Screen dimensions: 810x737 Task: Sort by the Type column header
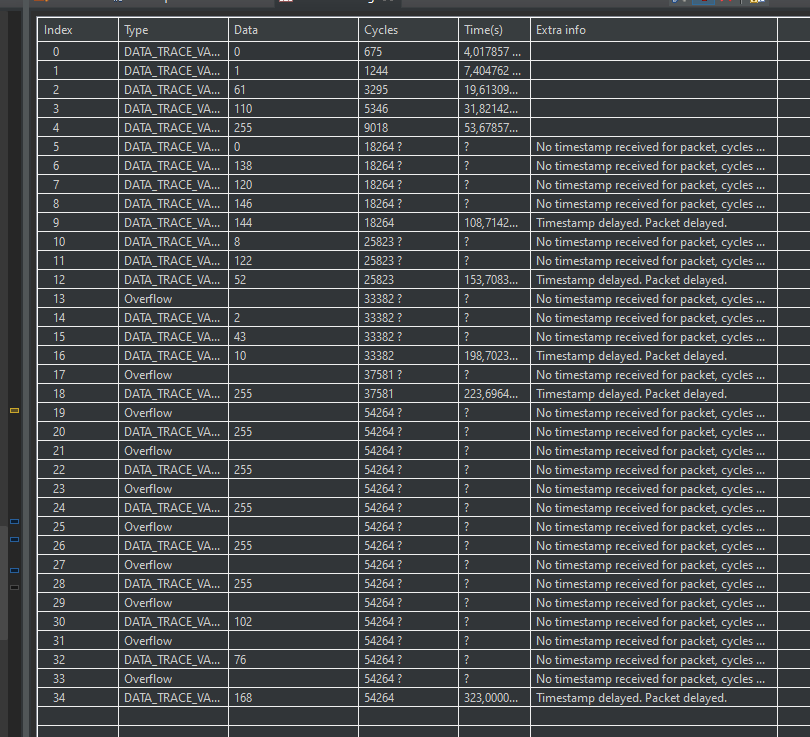point(173,30)
